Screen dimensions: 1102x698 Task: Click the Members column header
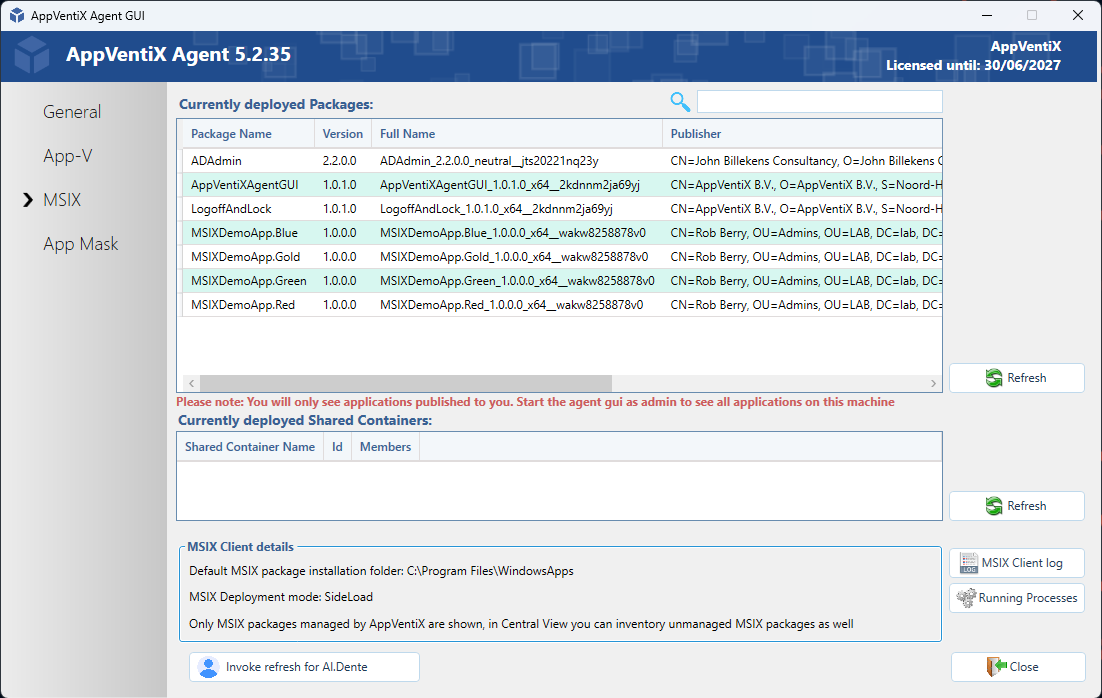[385, 447]
